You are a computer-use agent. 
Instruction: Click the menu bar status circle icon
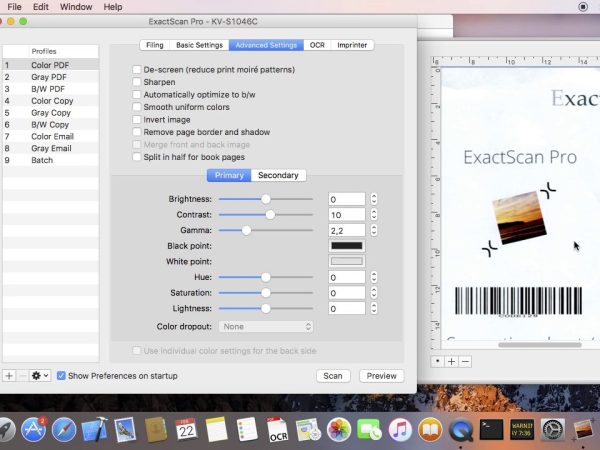[x=583, y=7]
